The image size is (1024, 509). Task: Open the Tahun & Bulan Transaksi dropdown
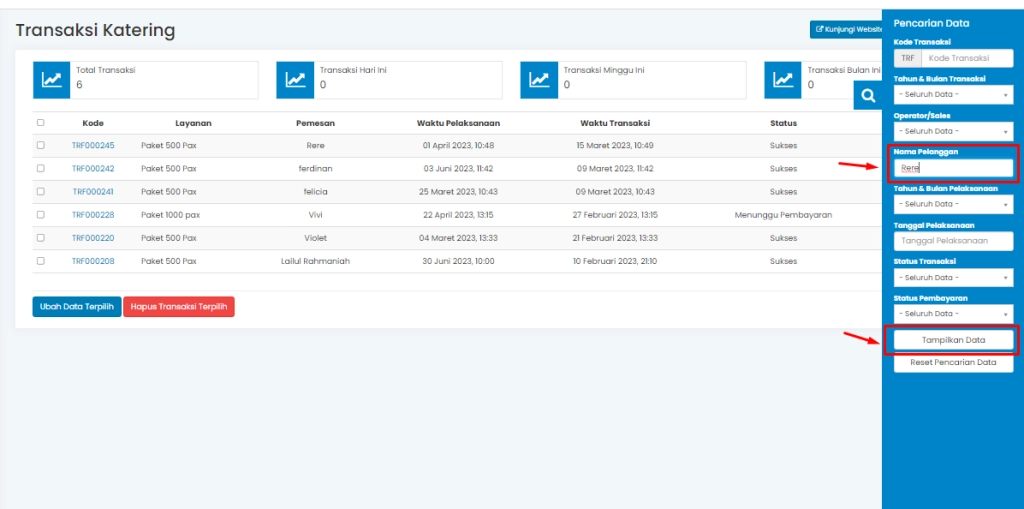pos(953,95)
